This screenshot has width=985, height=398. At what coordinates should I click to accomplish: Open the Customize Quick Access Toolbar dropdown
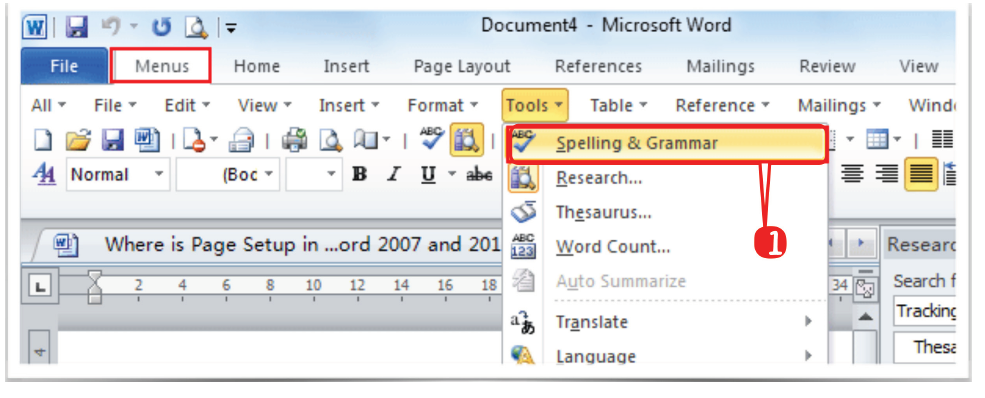click(231, 28)
